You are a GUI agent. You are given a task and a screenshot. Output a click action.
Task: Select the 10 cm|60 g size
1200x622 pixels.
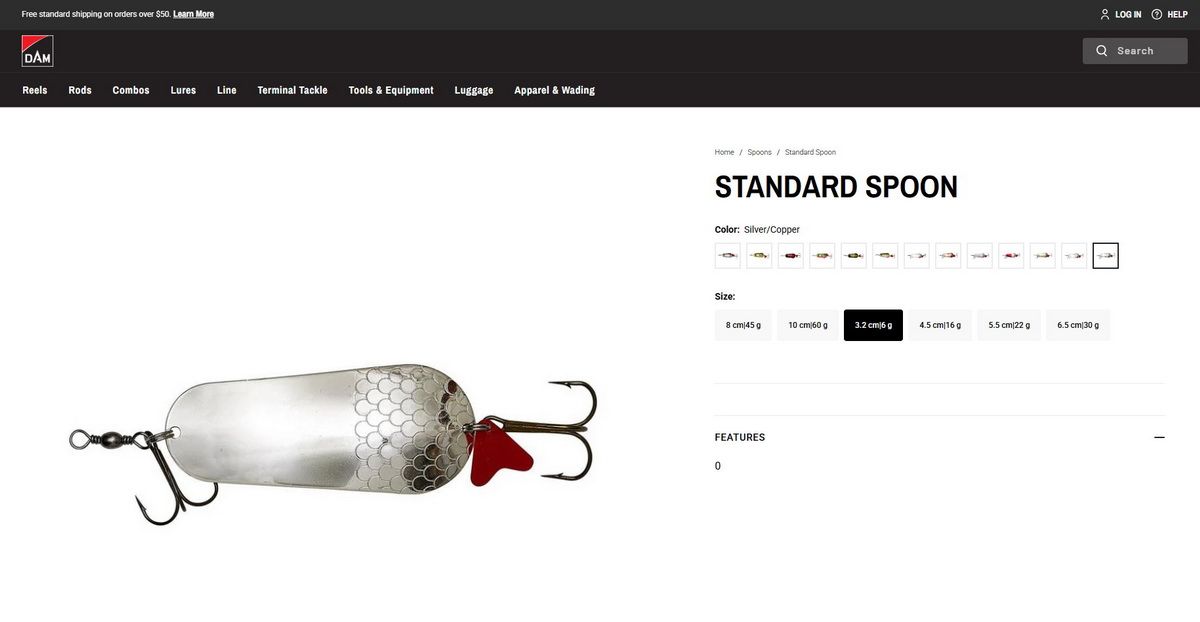[x=808, y=325]
